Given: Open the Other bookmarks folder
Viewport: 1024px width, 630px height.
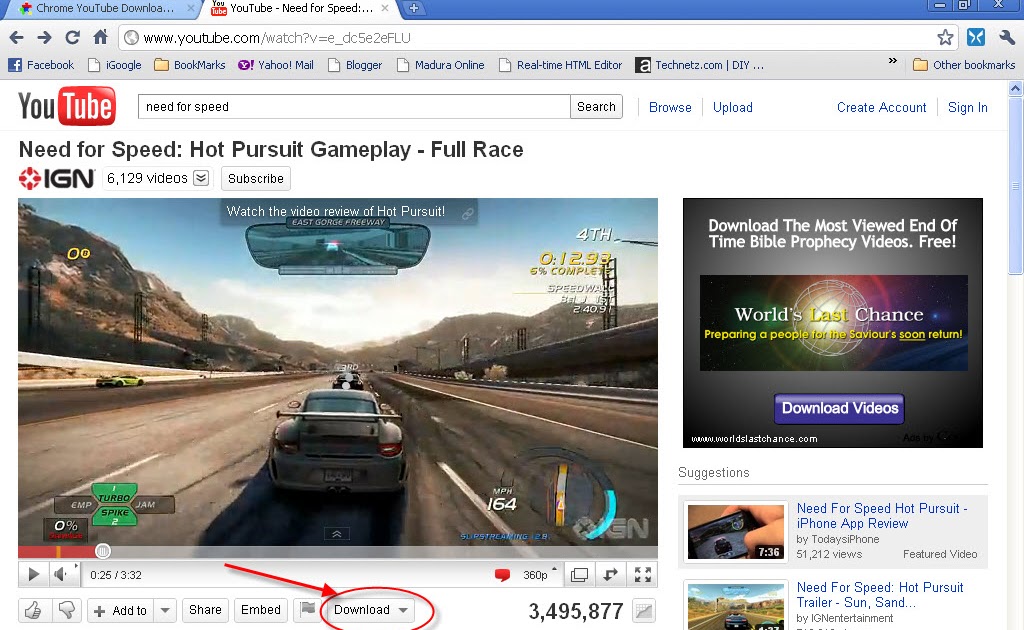Looking at the screenshot, I should click(964, 65).
